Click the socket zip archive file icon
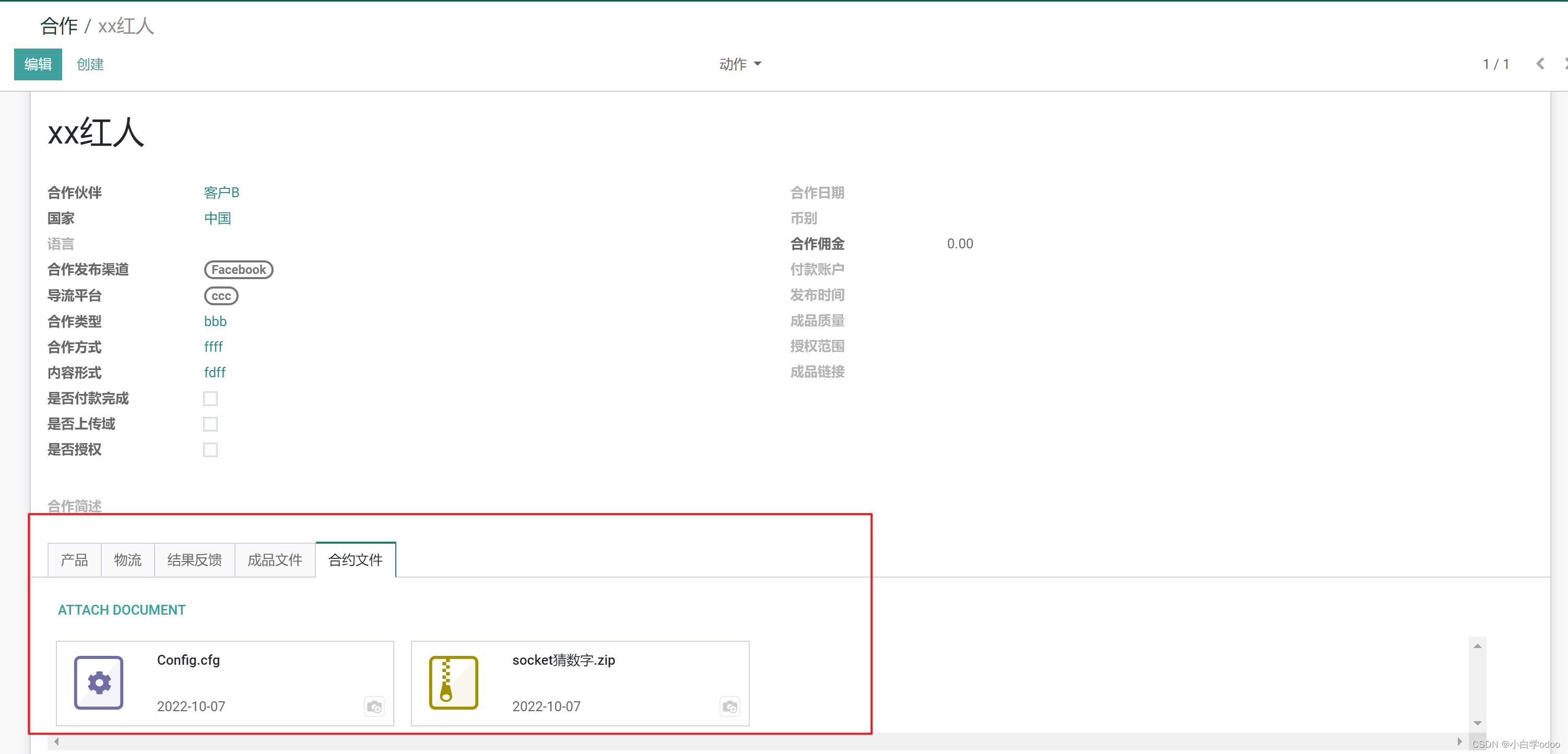The width and height of the screenshot is (1568, 754). tap(453, 682)
